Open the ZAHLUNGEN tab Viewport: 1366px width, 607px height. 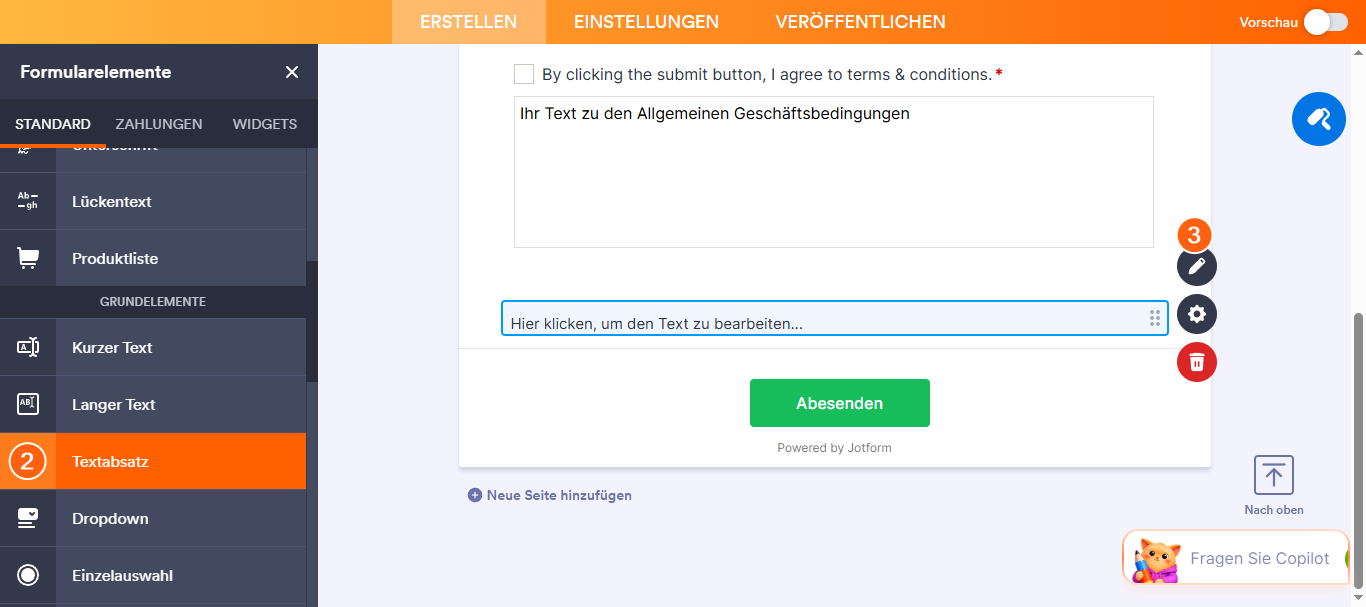pos(159,124)
